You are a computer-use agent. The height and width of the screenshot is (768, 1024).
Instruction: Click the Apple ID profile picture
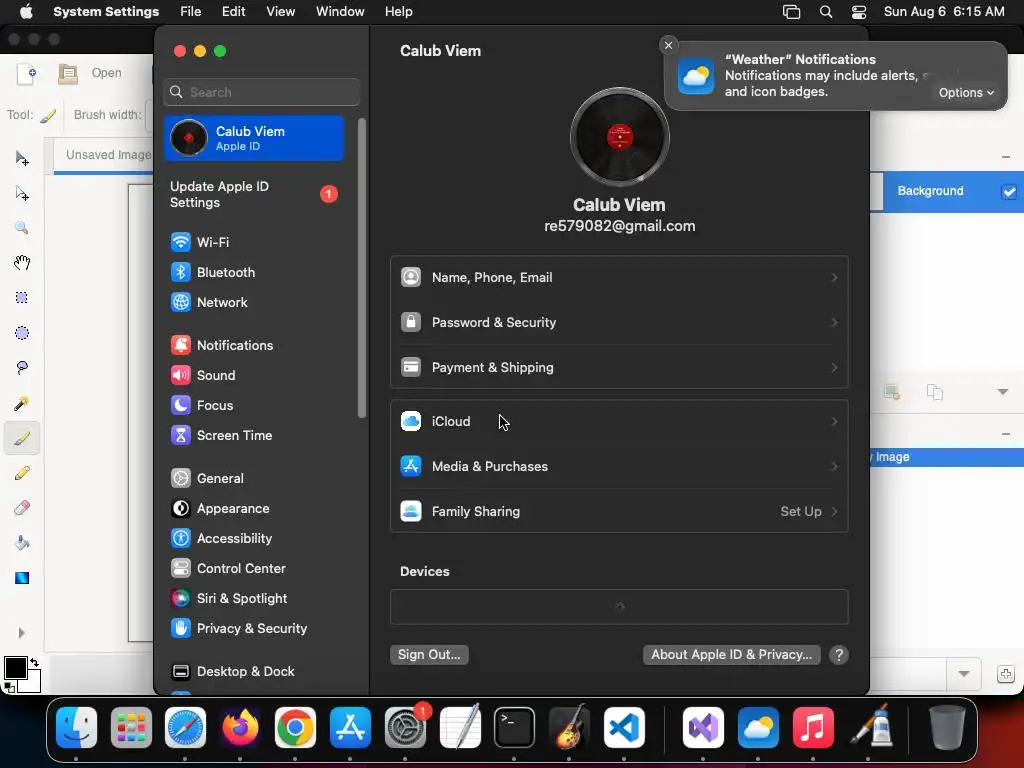pos(620,137)
